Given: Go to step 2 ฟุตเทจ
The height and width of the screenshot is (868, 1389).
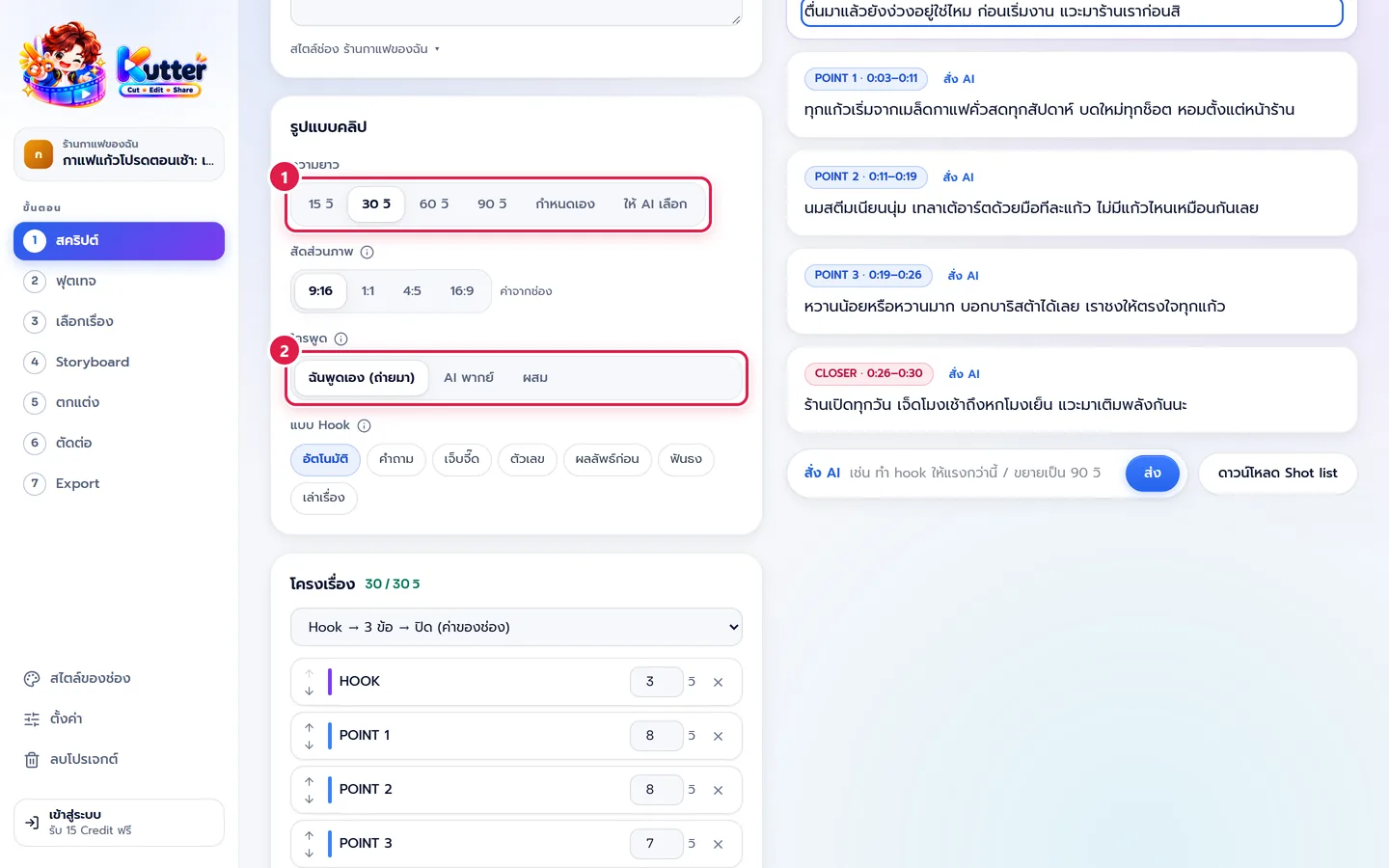Looking at the screenshot, I should 119,281.
